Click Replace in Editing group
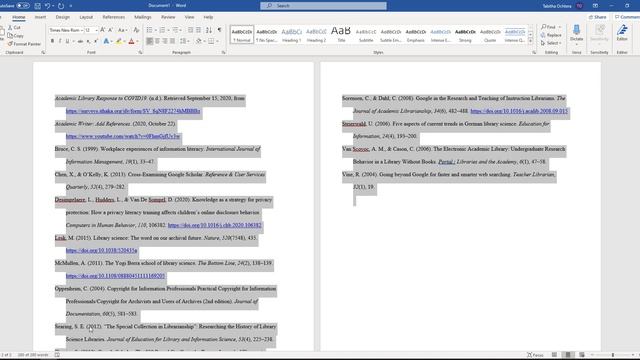This screenshot has width=640, height=360. coord(551,35)
